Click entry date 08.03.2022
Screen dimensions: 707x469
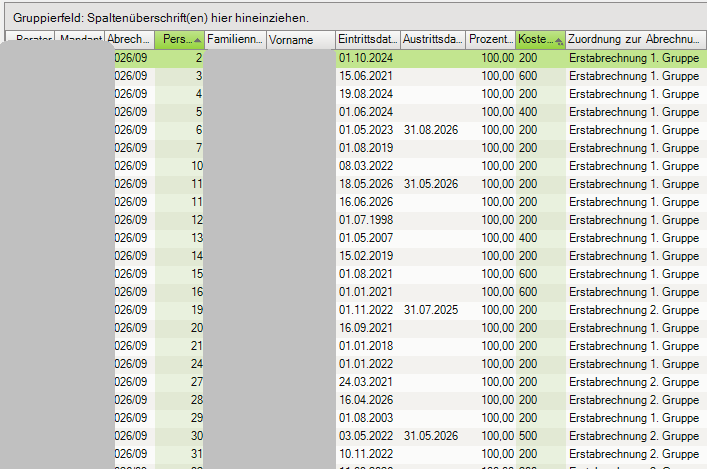(366, 166)
